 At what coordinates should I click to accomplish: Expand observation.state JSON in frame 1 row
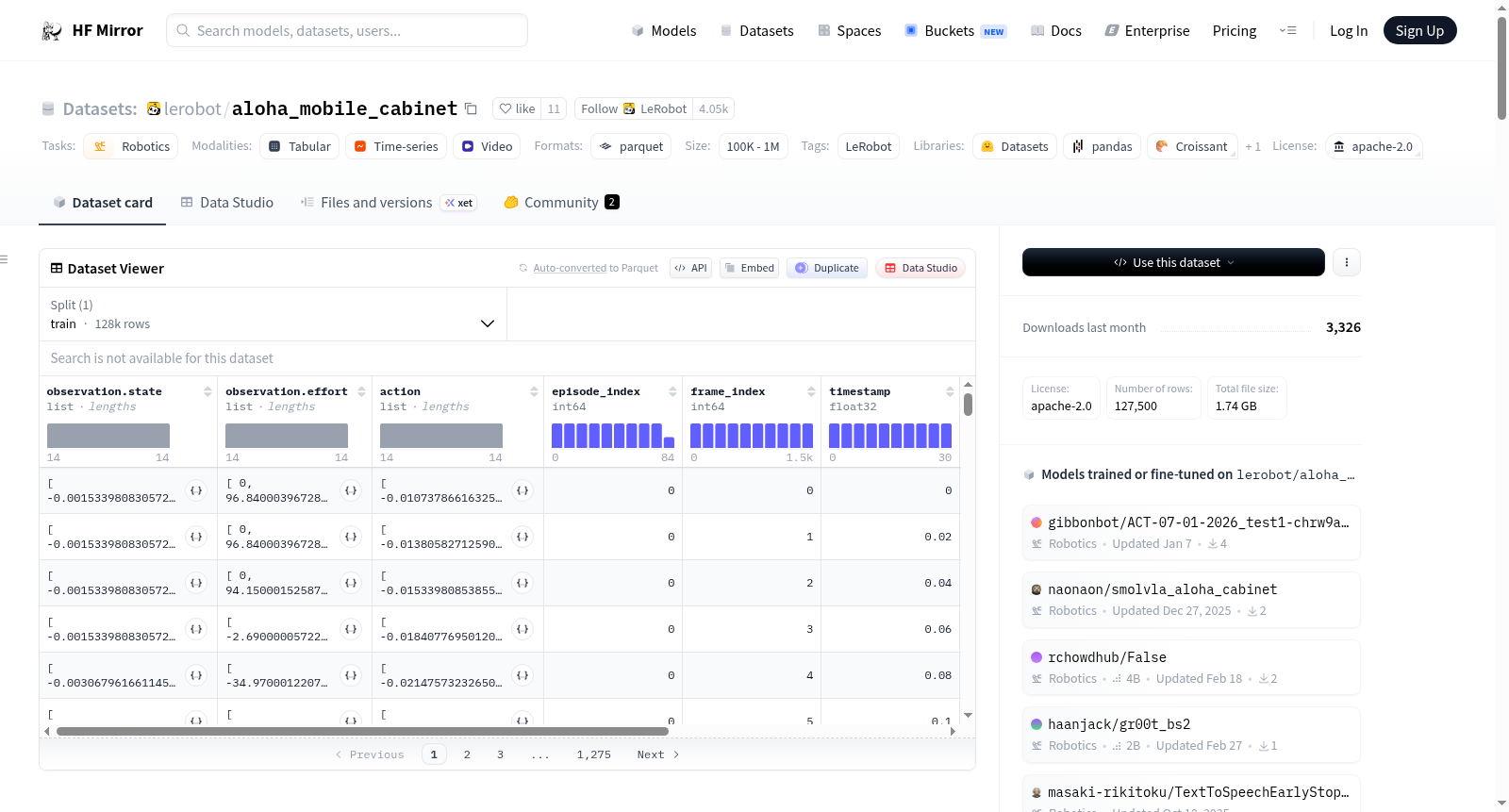(196, 537)
